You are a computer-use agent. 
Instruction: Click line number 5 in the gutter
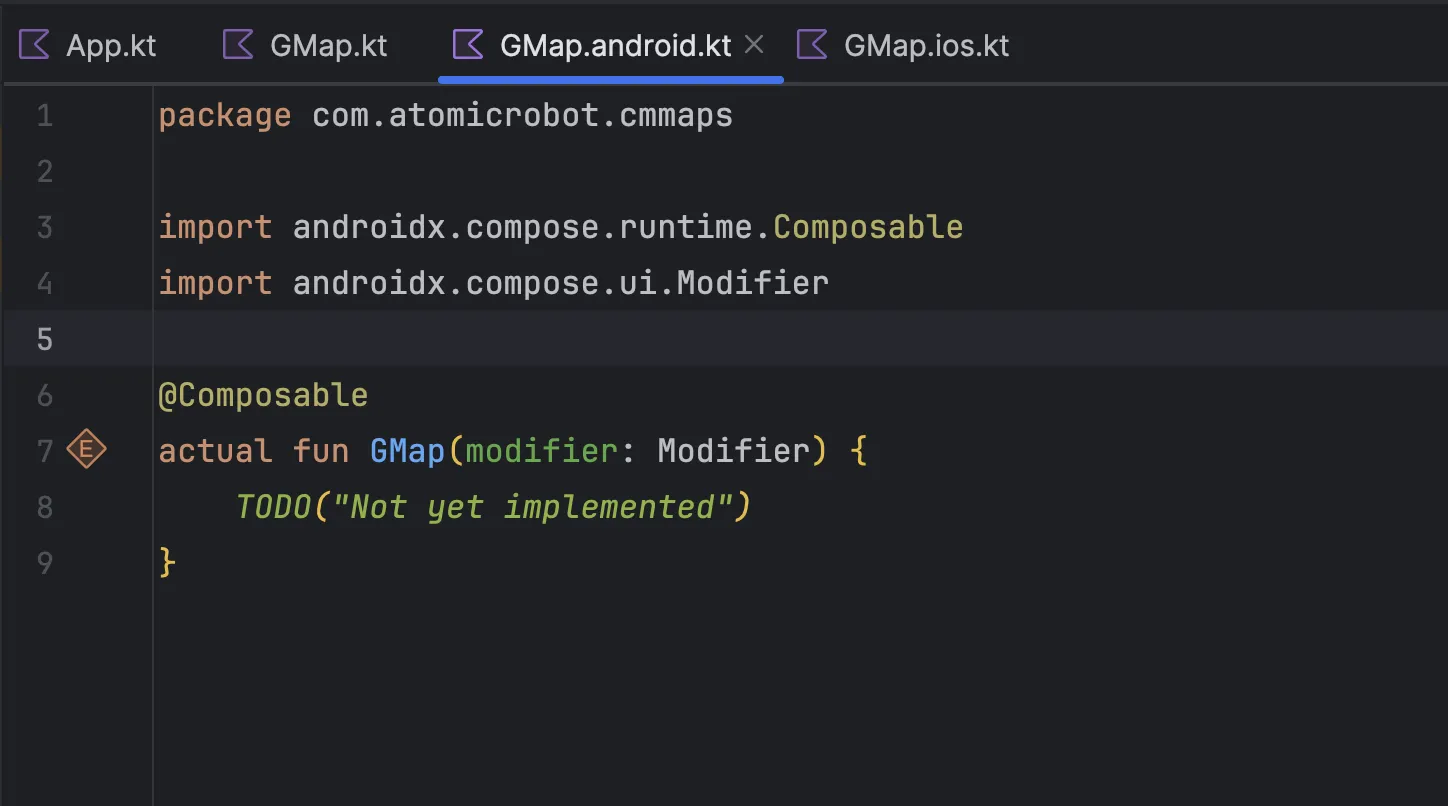click(44, 339)
